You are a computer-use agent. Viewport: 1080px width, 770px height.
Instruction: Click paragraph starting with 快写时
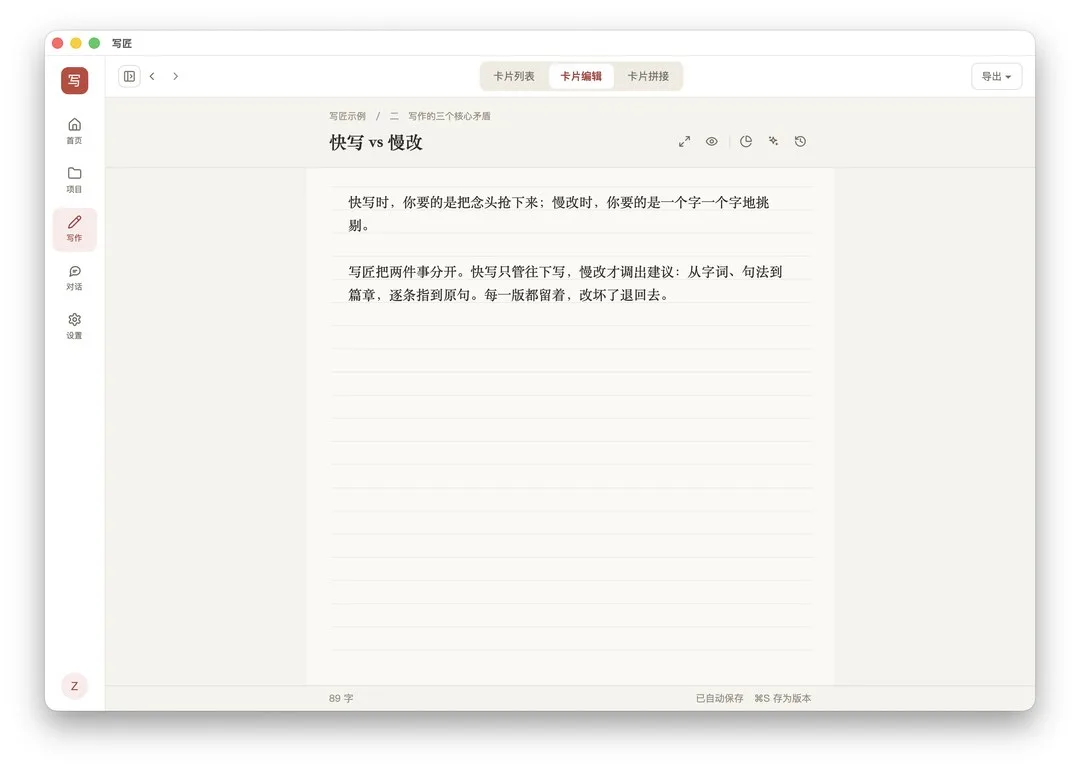point(559,214)
